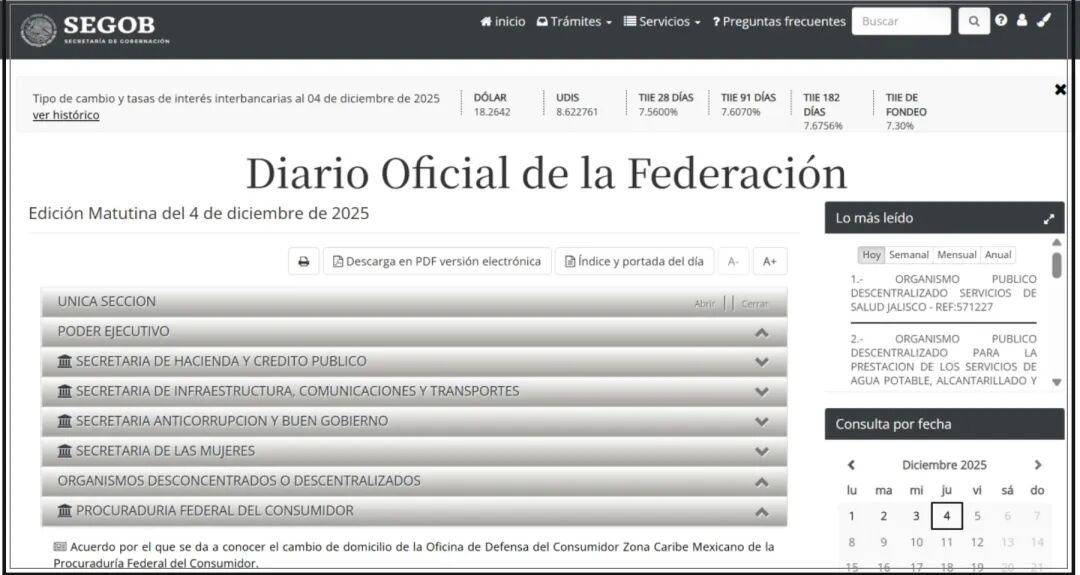
Task: Expand Secretaria de las Mujeres row
Action: click(x=414, y=451)
